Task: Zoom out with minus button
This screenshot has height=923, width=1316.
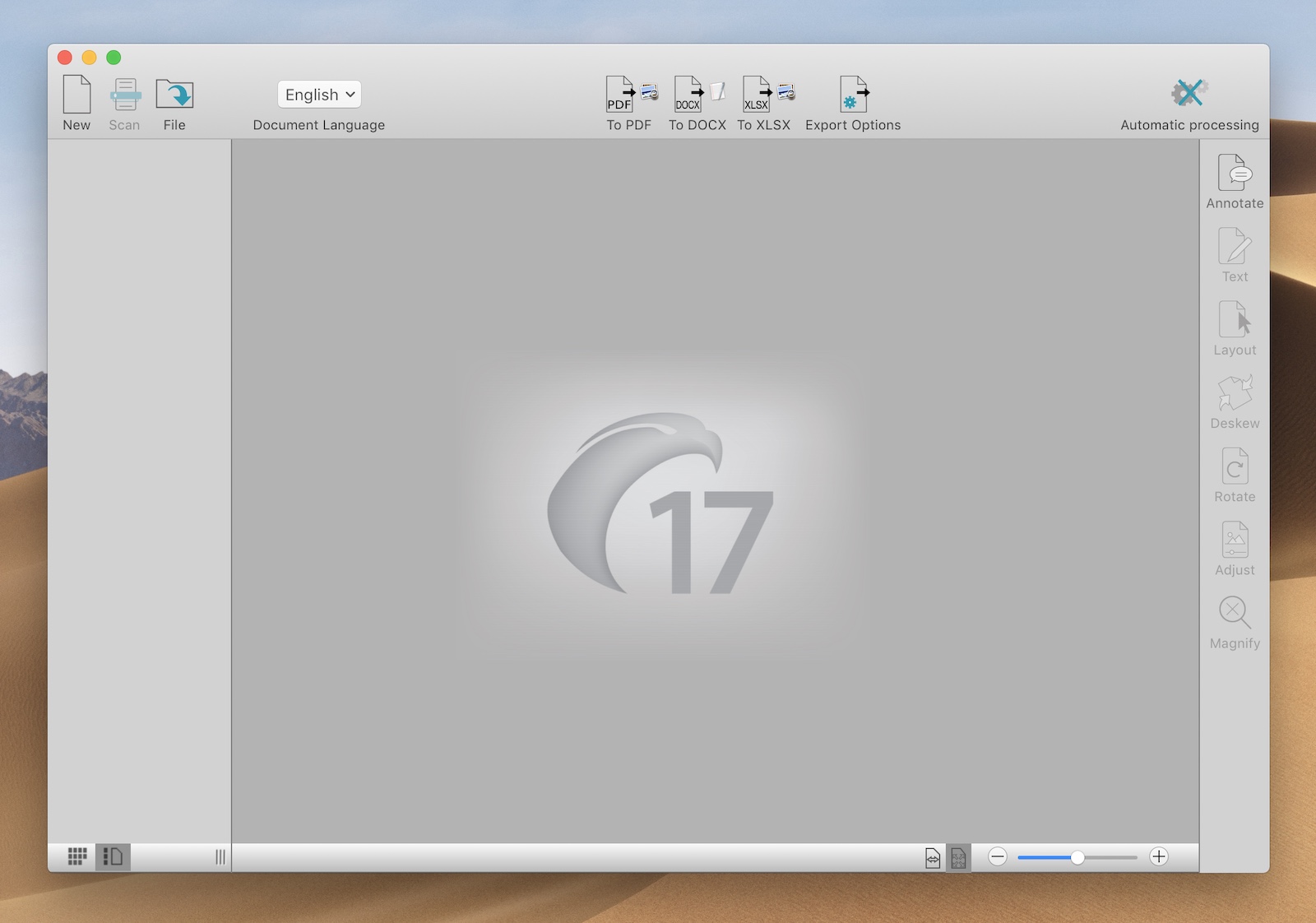Action: tap(998, 856)
